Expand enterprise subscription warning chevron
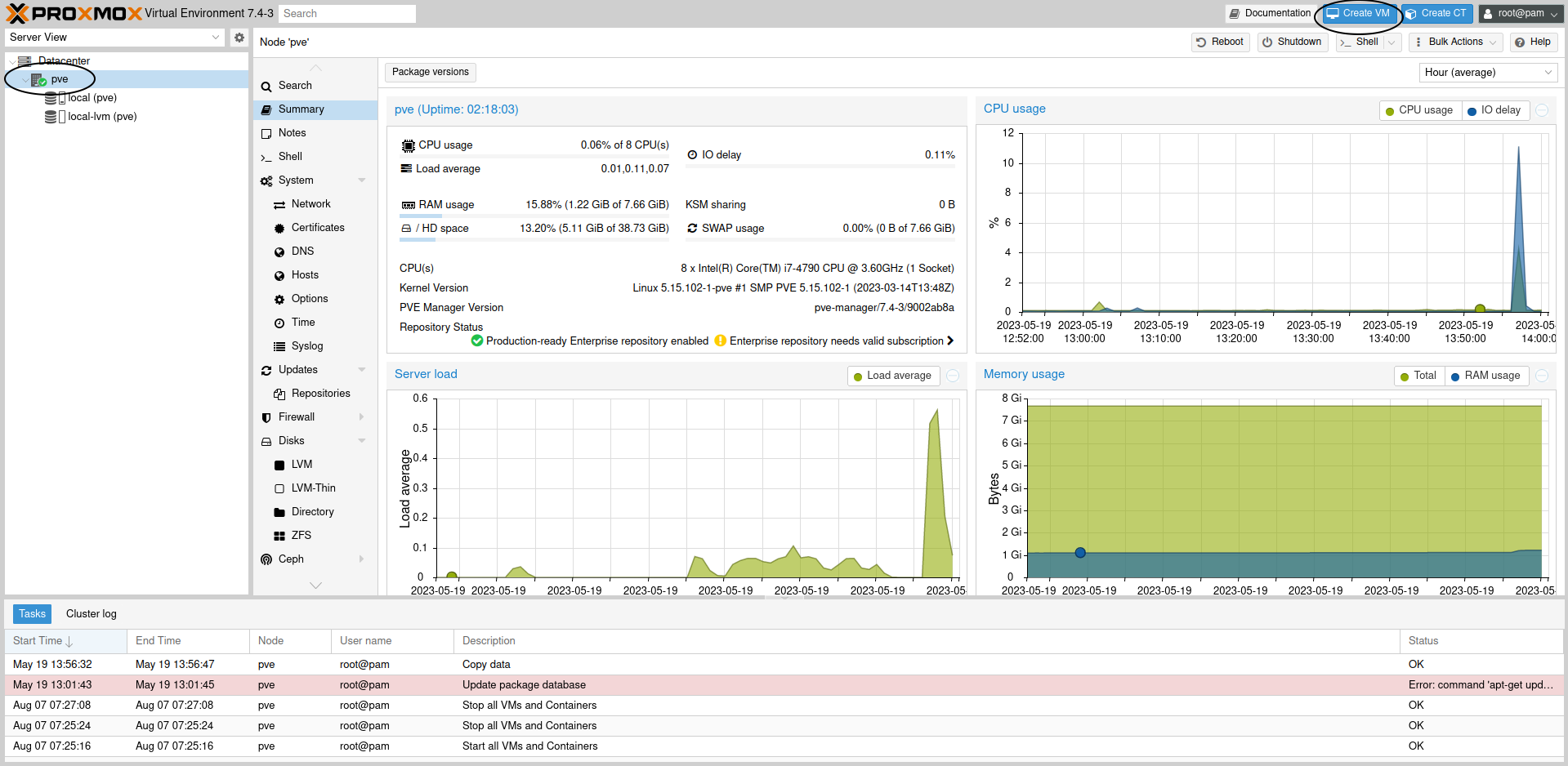This screenshot has height=766, width=1568. point(950,341)
